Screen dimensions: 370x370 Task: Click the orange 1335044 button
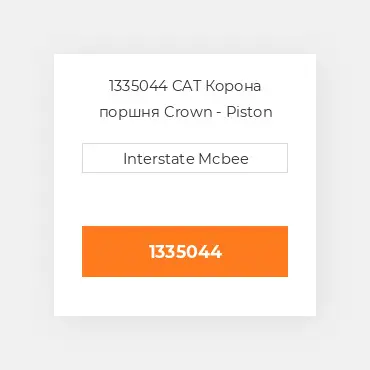(x=185, y=251)
